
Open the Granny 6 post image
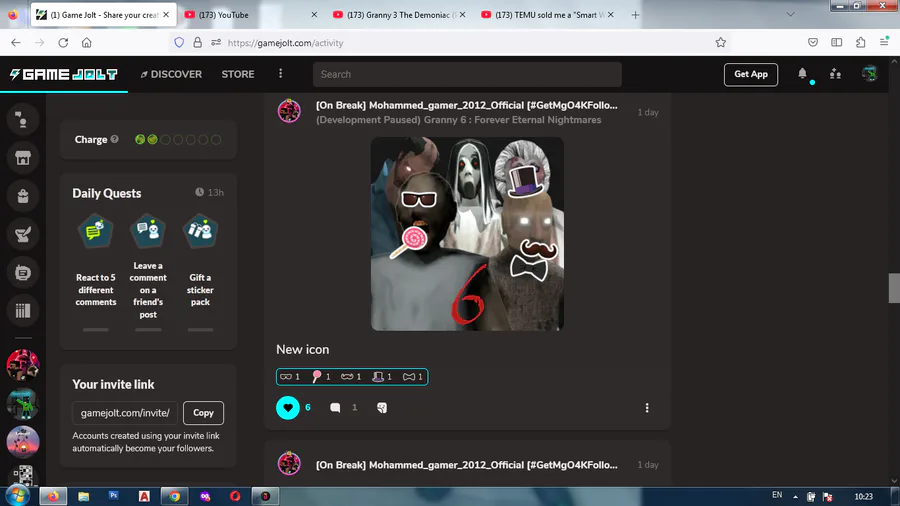[467, 233]
